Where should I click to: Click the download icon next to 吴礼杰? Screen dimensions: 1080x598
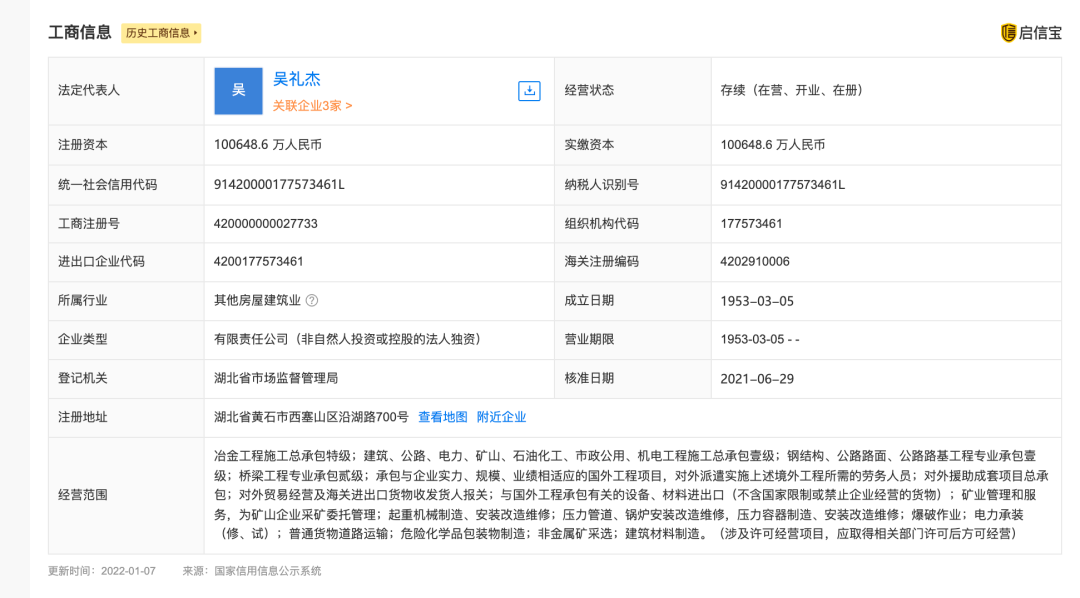529,91
